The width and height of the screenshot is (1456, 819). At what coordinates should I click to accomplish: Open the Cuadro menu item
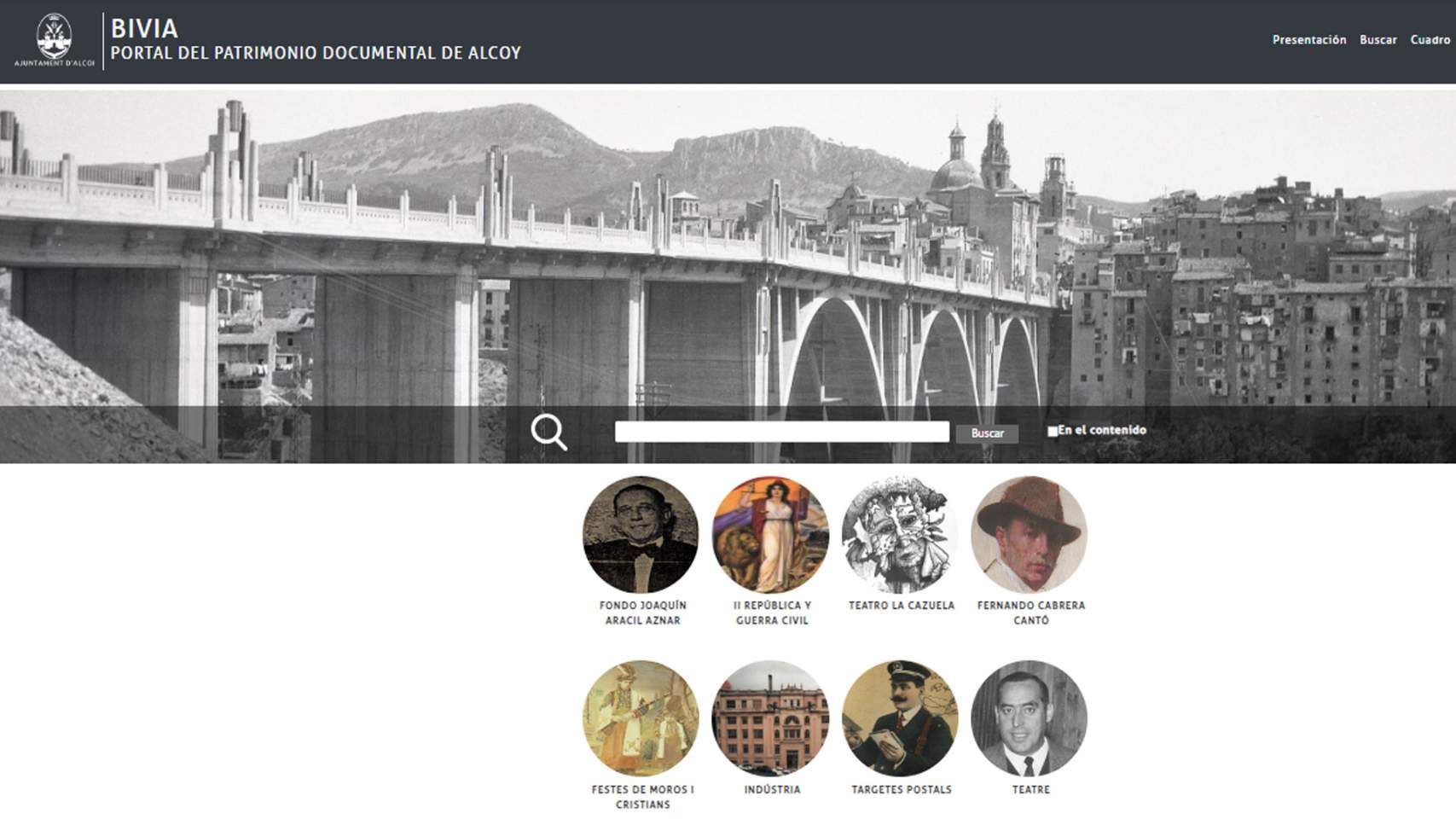(1430, 40)
